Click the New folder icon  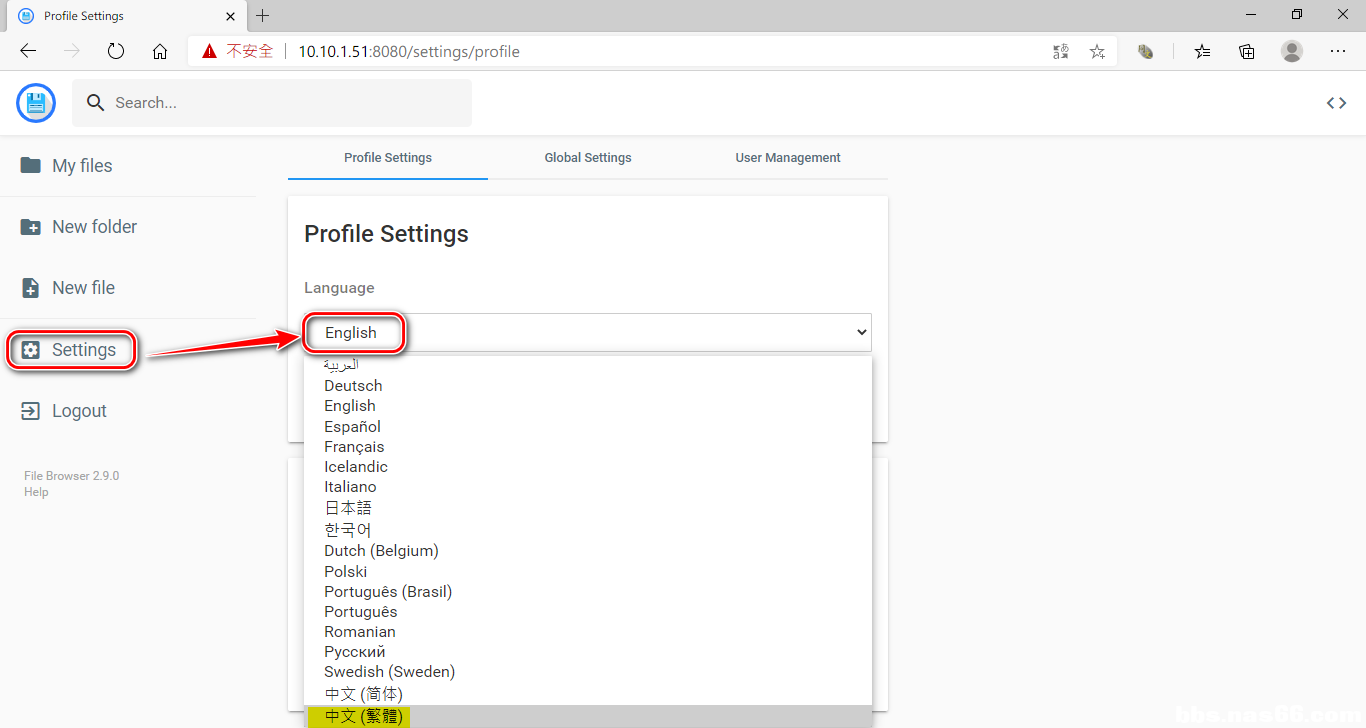coord(31,227)
